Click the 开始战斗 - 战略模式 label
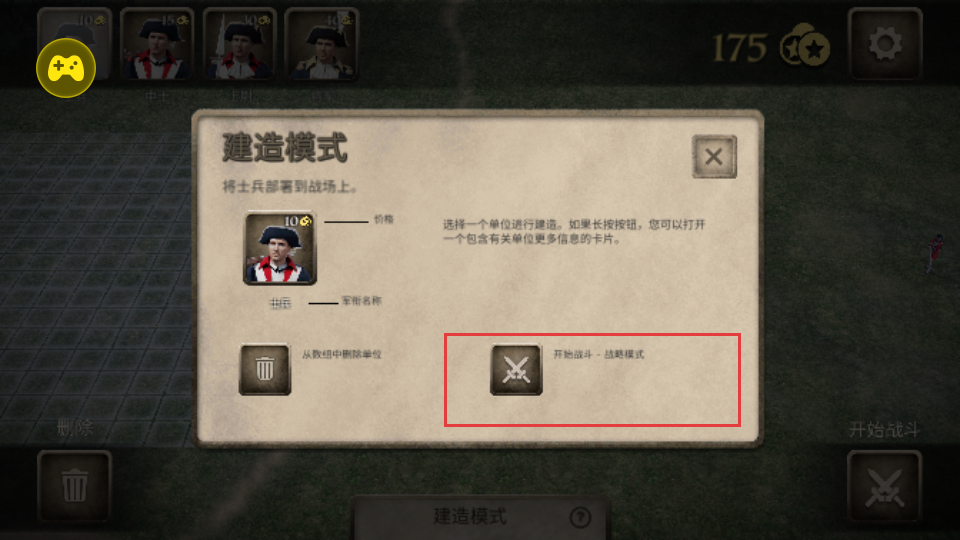 point(598,354)
